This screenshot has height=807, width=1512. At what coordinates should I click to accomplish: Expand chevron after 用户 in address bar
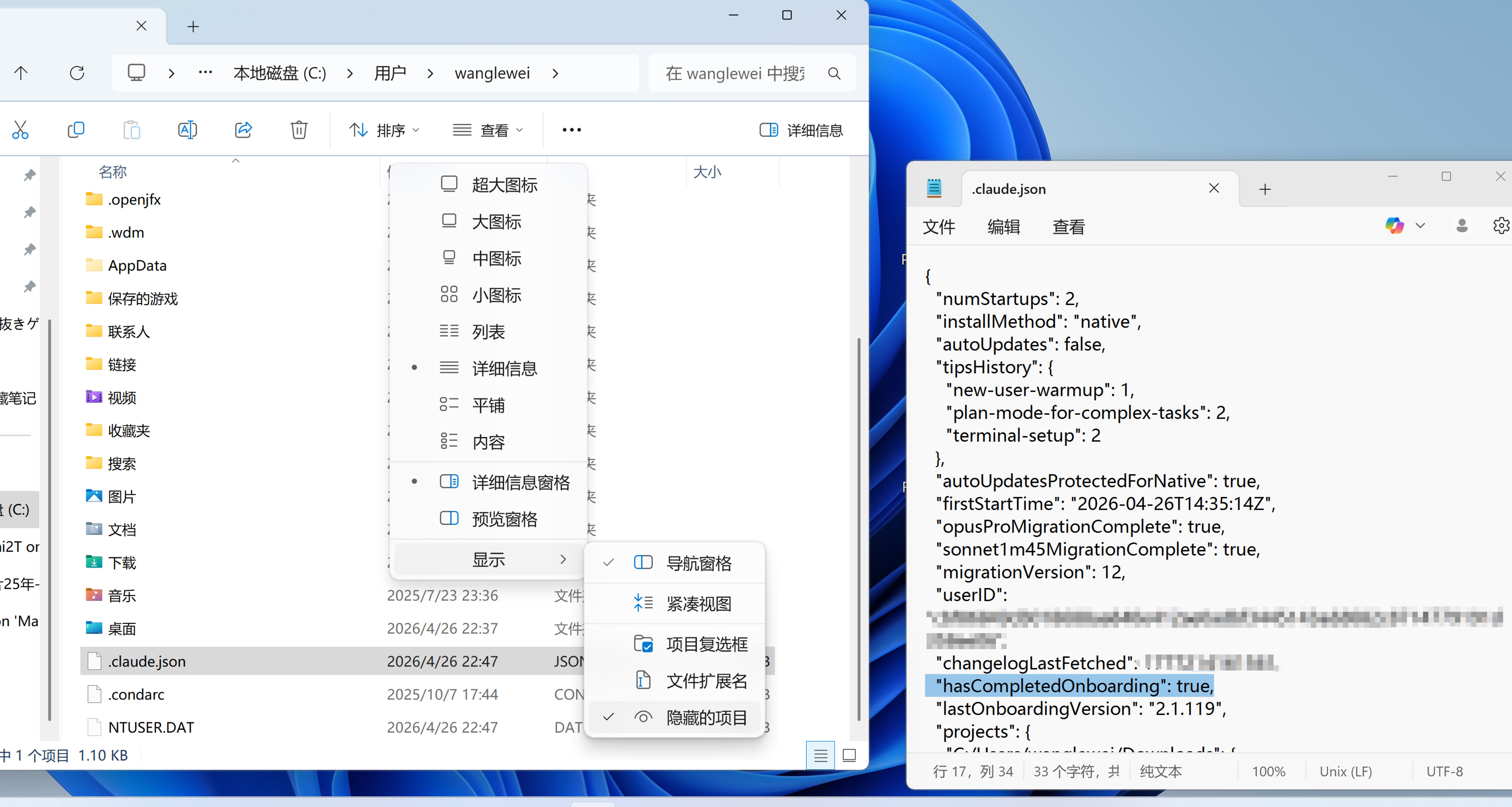pyautogui.click(x=430, y=73)
